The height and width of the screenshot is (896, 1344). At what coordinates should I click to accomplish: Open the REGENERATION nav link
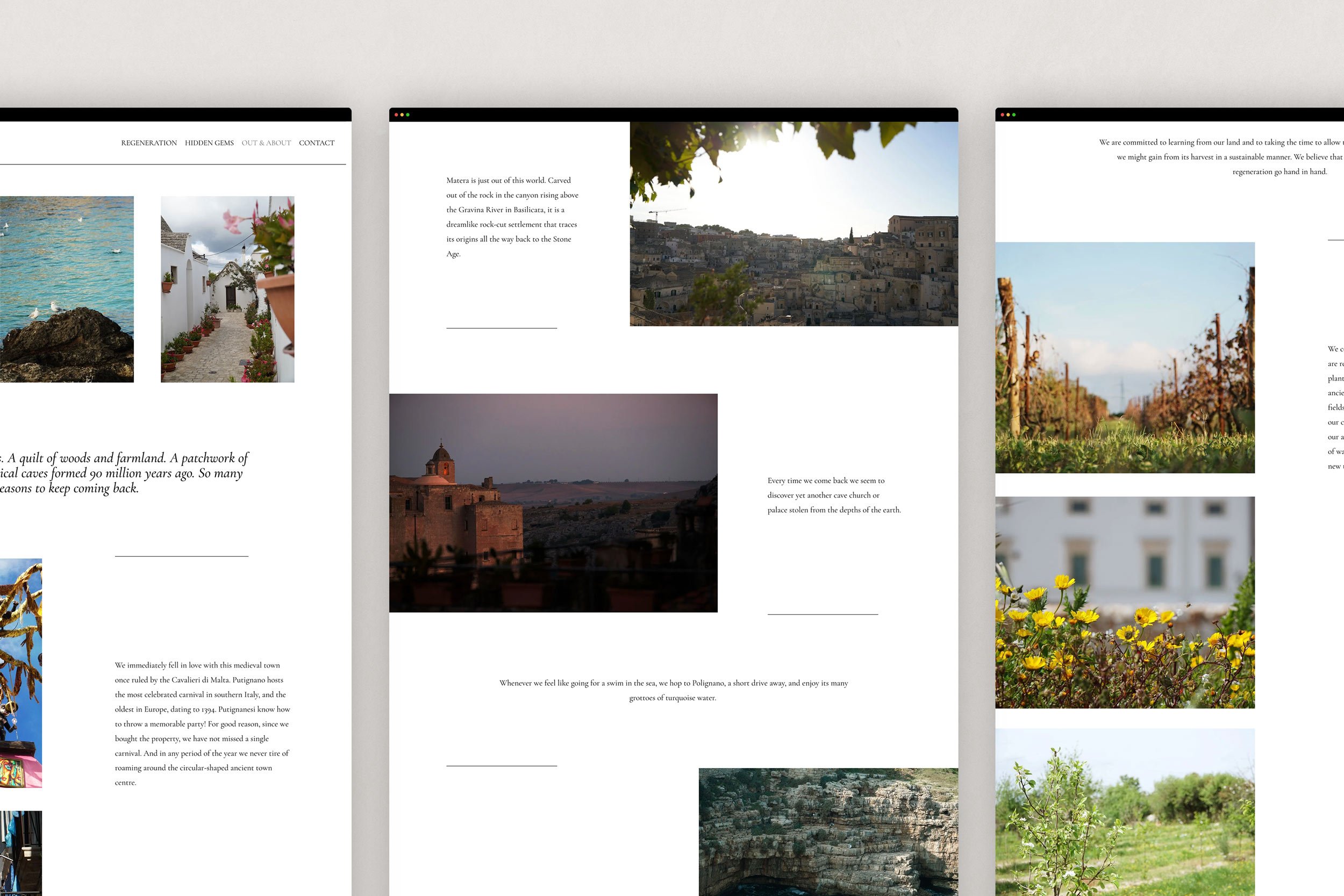tap(148, 143)
